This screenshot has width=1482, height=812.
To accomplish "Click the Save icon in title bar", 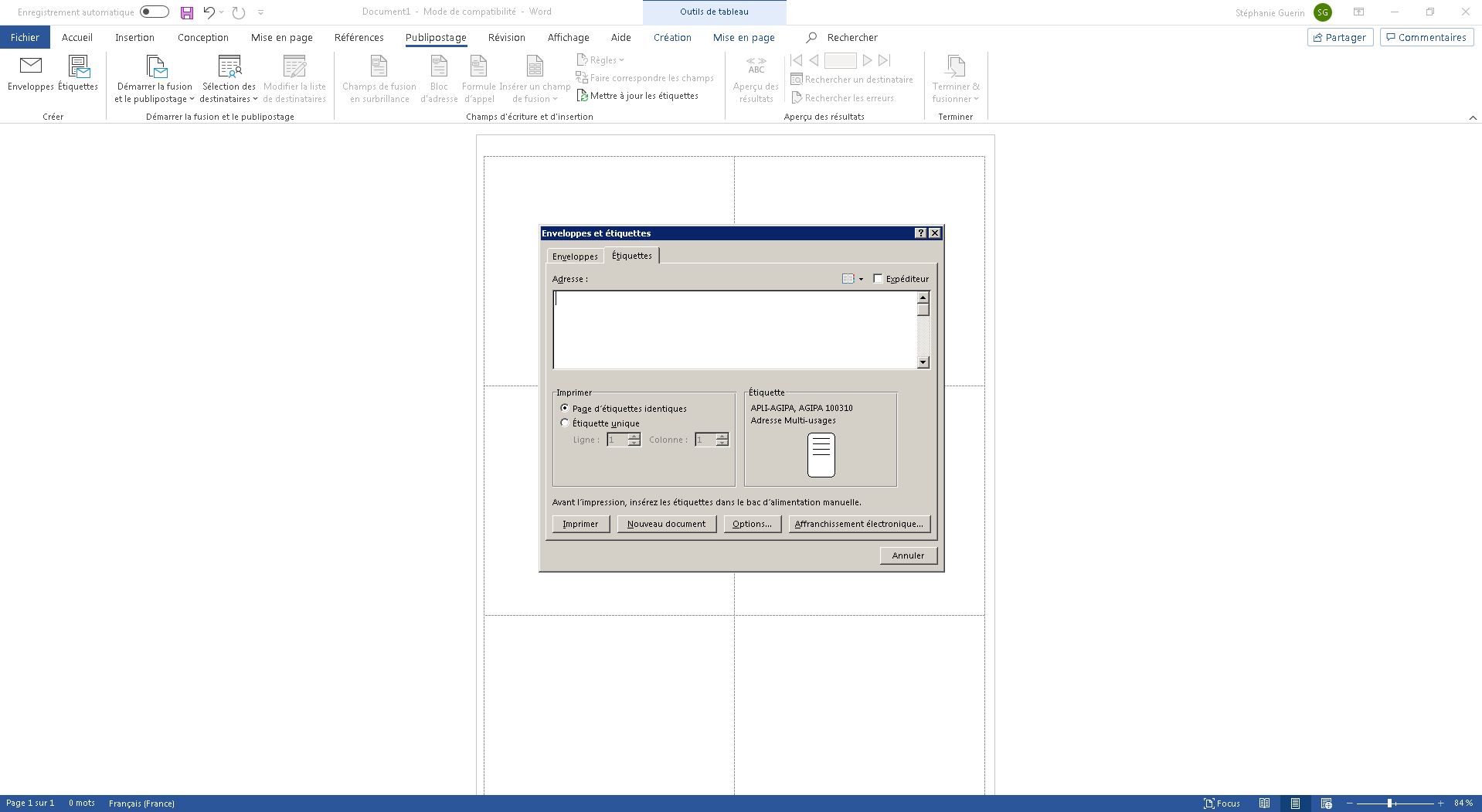I will pos(186,12).
